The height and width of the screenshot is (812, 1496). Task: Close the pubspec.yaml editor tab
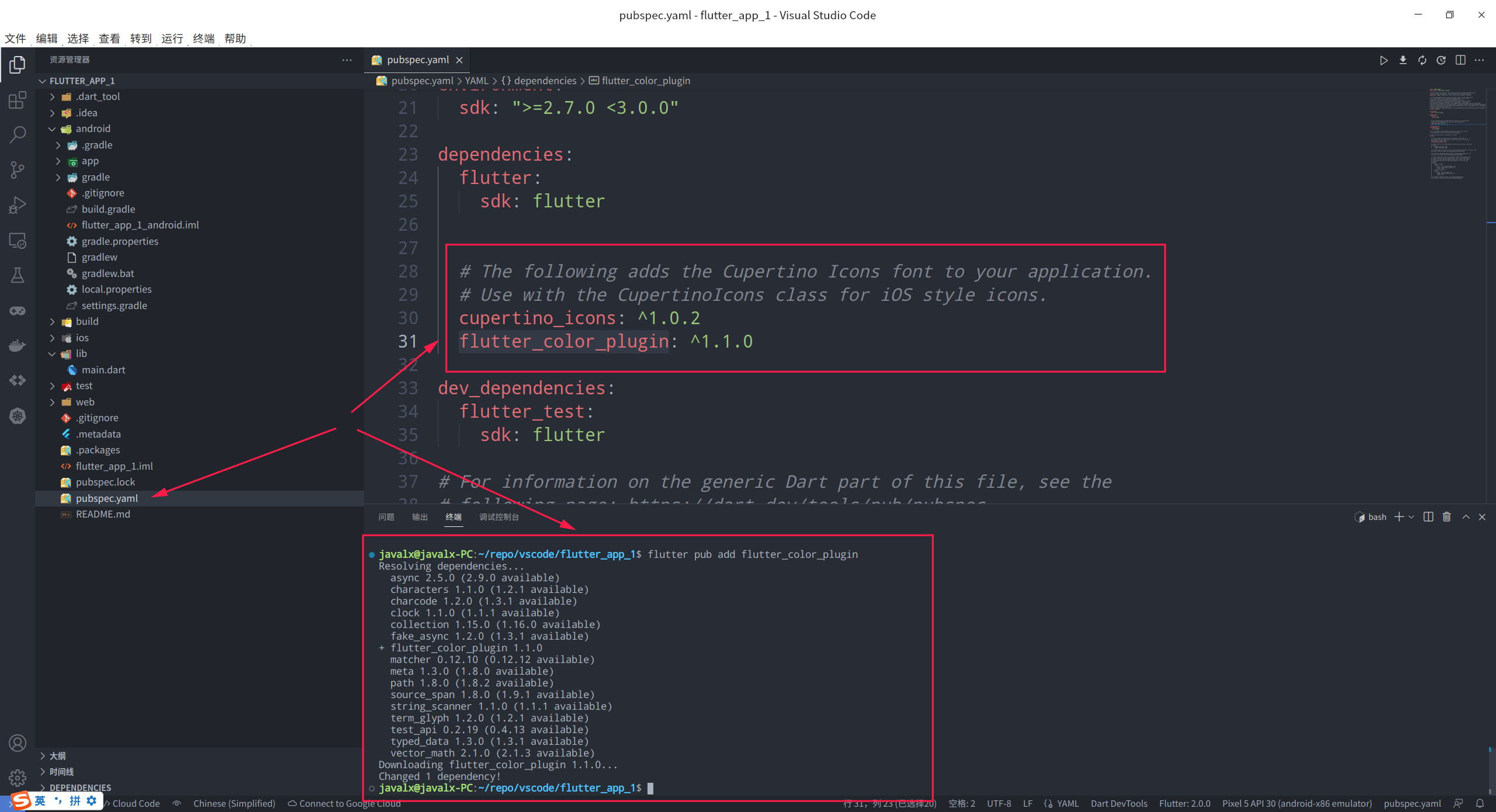pos(459,60)
